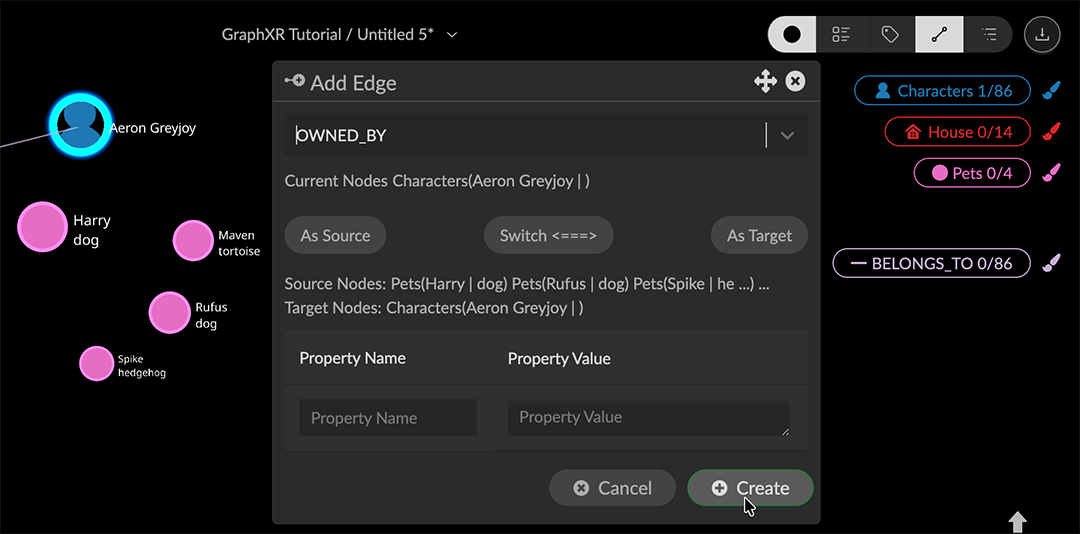Click the red paintbrush beside House
This screenshot has width=1080, height=534.
click(x=1050, y=132)
